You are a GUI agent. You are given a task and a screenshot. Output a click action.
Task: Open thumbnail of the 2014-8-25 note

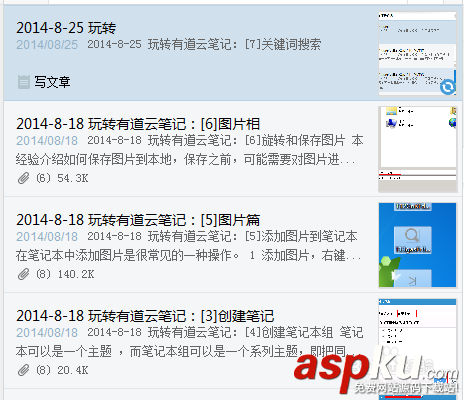tap(417, 54)
